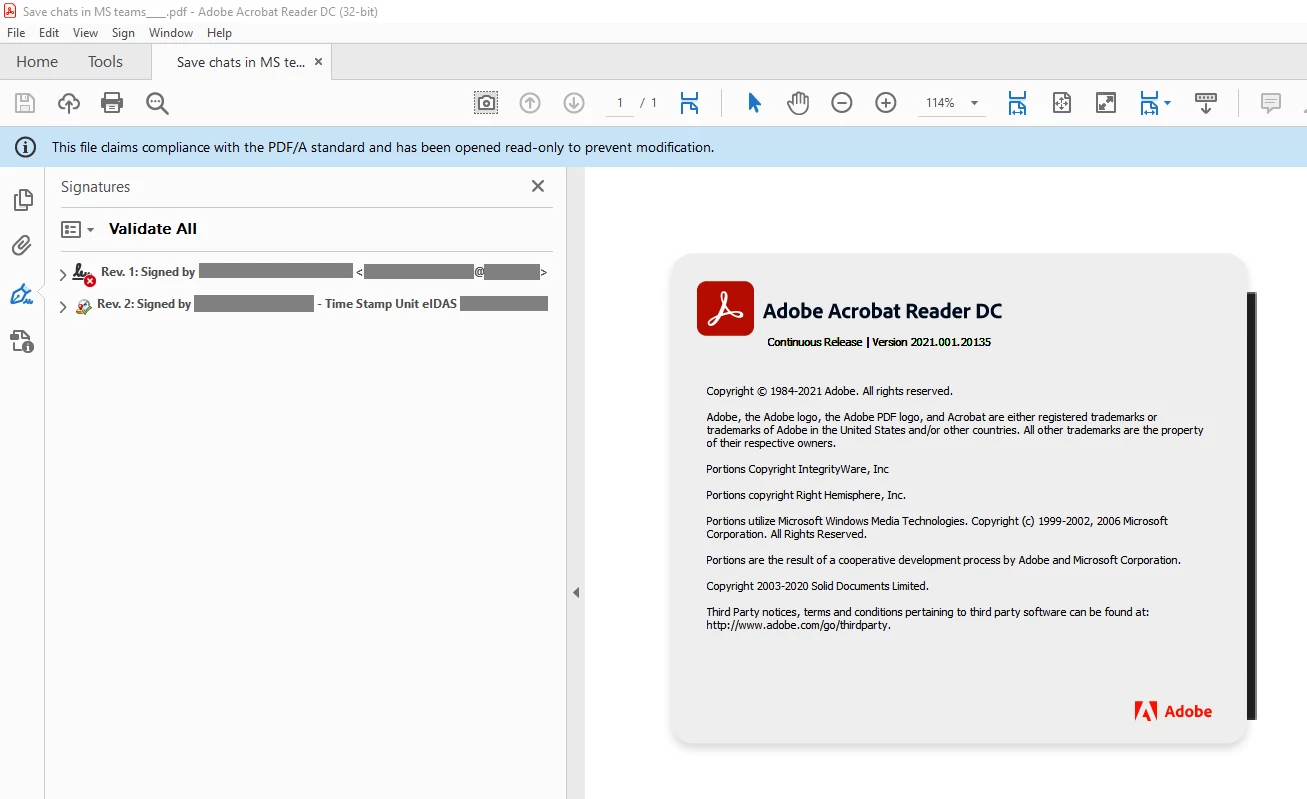Open the Page Thumbnails panel icon
Viewport: 1307px width, 799px height.
(x=22, y=200)
